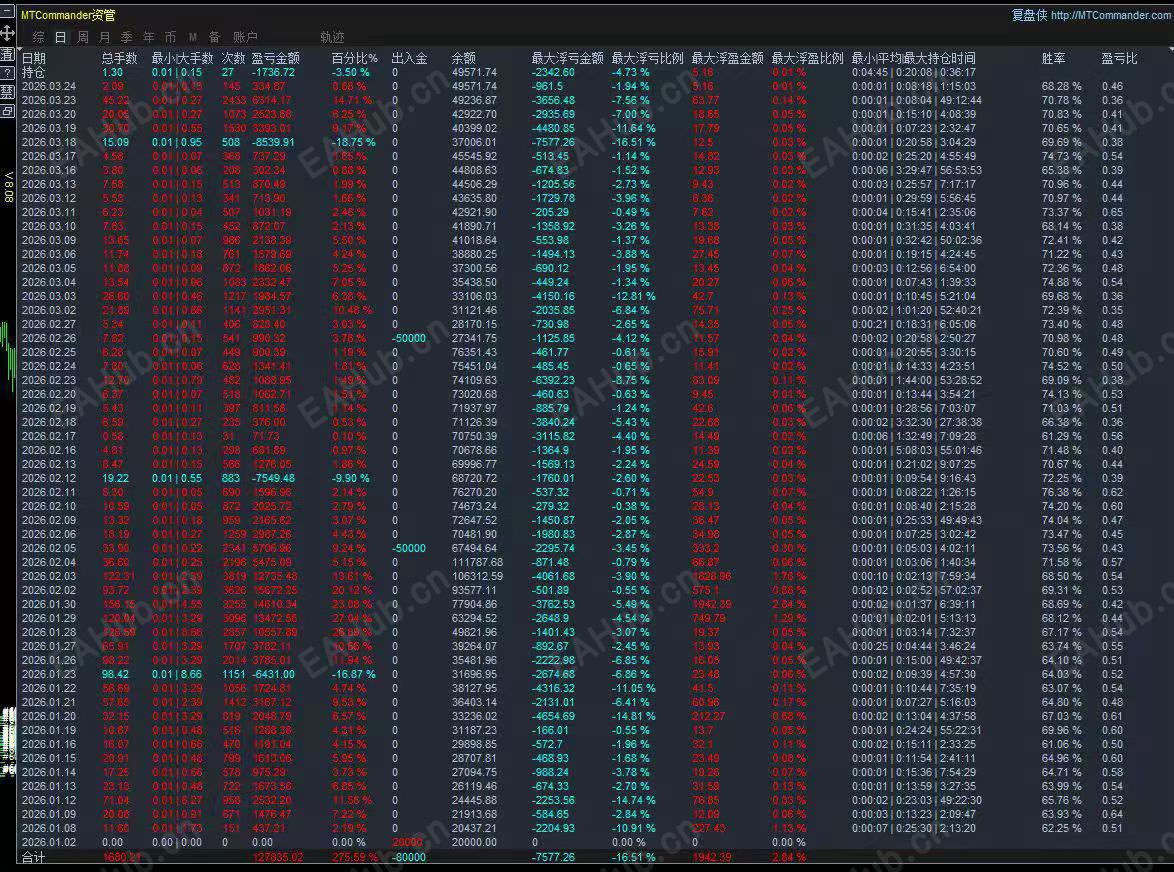This screenshot has height=872, width=1174.
Task: Click the 最大浮盈比例 column header
Action: tap(807, 58)
